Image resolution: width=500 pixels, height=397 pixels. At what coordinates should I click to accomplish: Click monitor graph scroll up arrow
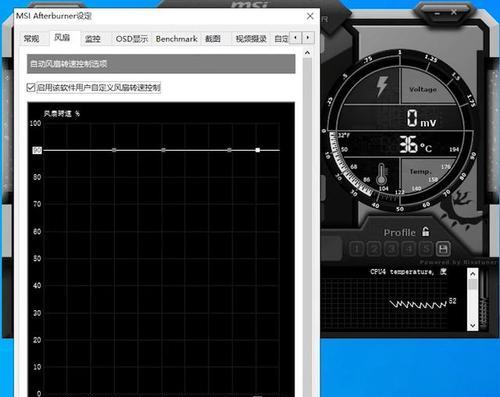(x=472, y=274)
